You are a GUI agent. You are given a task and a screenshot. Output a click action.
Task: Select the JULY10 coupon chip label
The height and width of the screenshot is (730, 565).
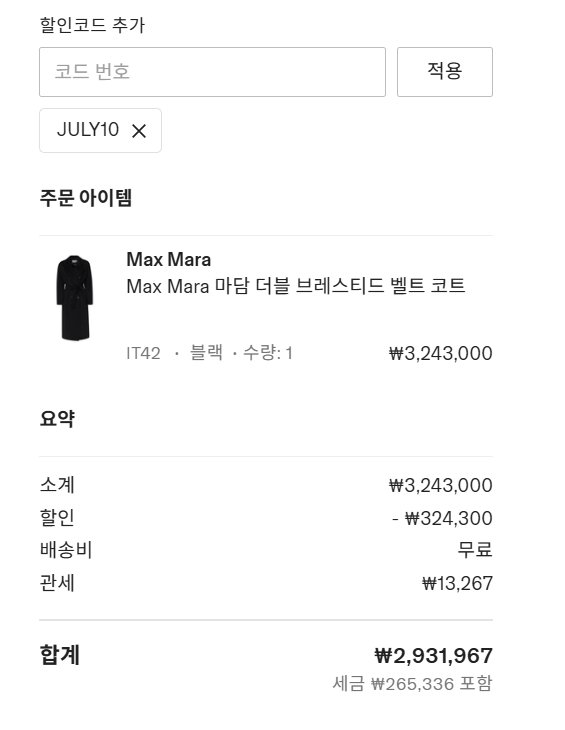[88, 129]
